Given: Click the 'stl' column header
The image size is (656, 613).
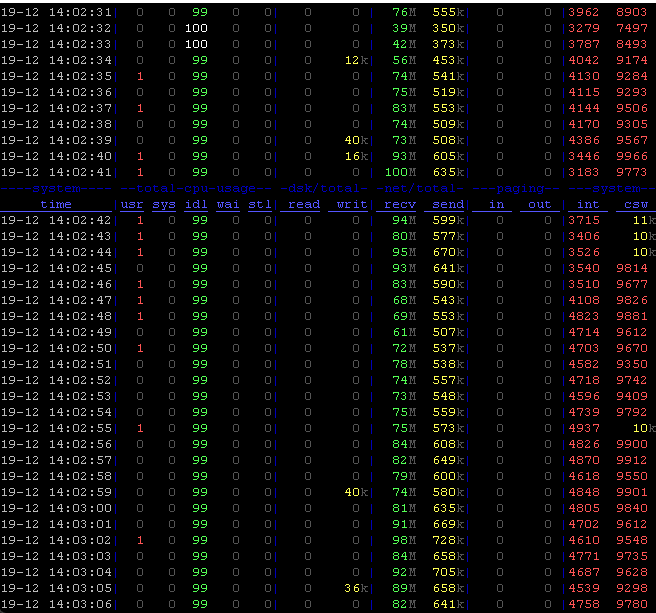Looking at the screenshot, I should [x=260, y=204].
